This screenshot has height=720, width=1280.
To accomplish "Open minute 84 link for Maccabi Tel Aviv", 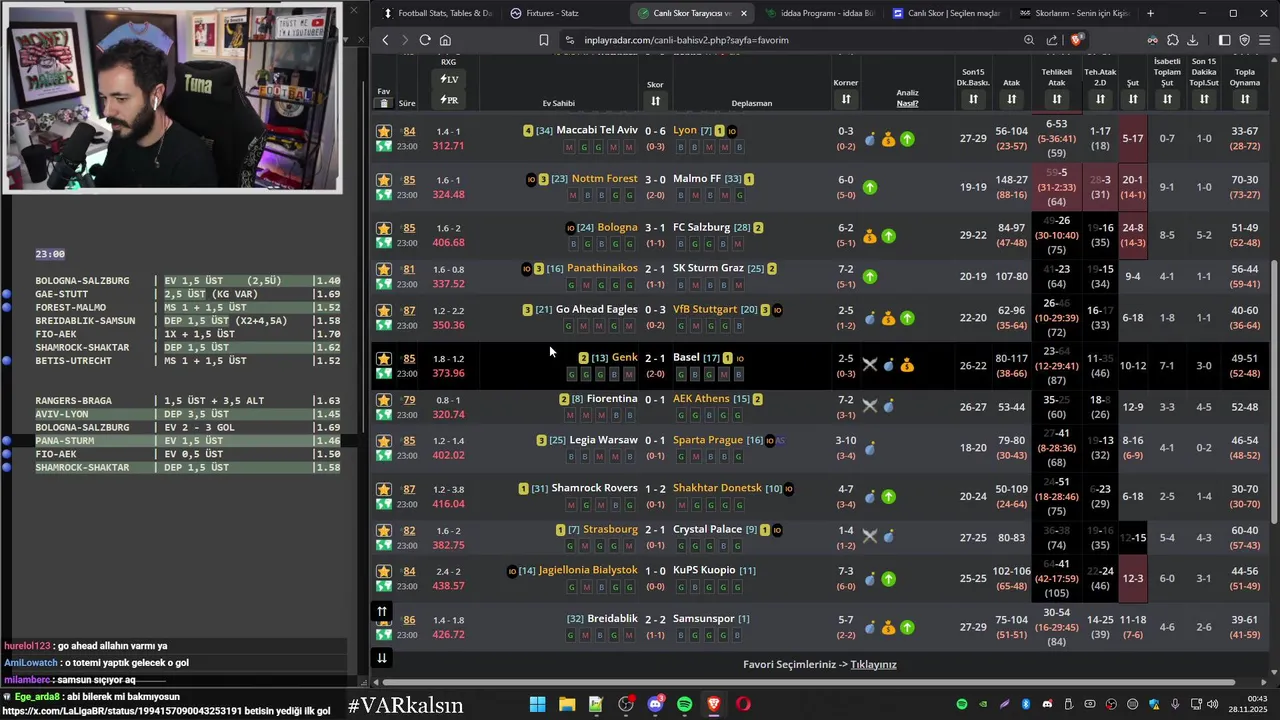I will (409, 131).
